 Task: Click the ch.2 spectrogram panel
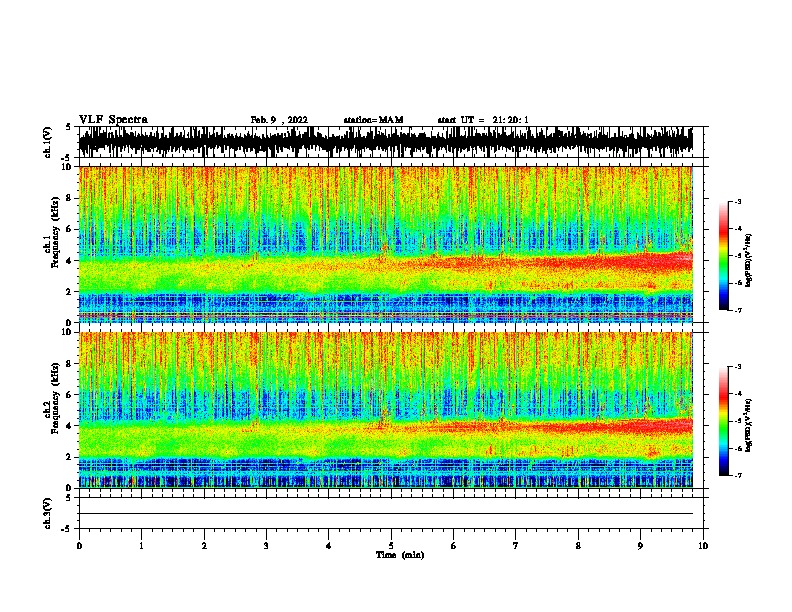pyautogui.click(x=386, y=410)
